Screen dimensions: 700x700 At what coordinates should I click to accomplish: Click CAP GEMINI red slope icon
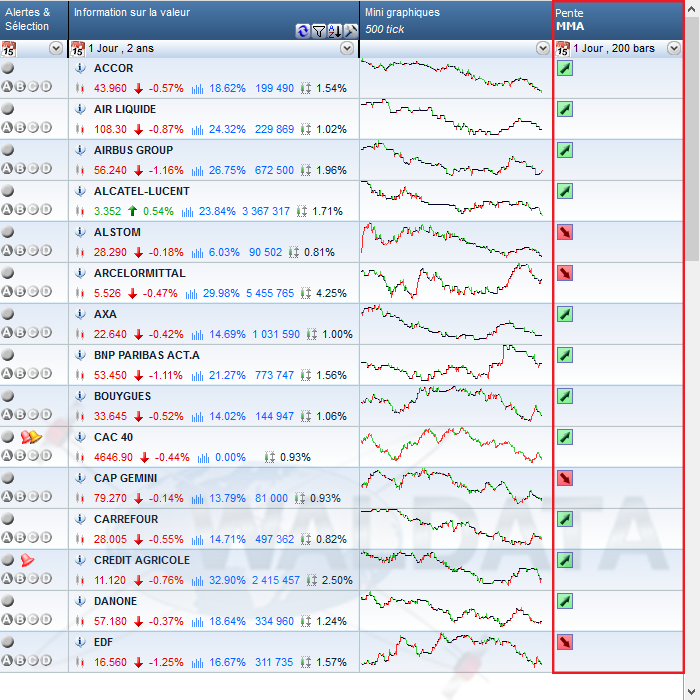565,478
